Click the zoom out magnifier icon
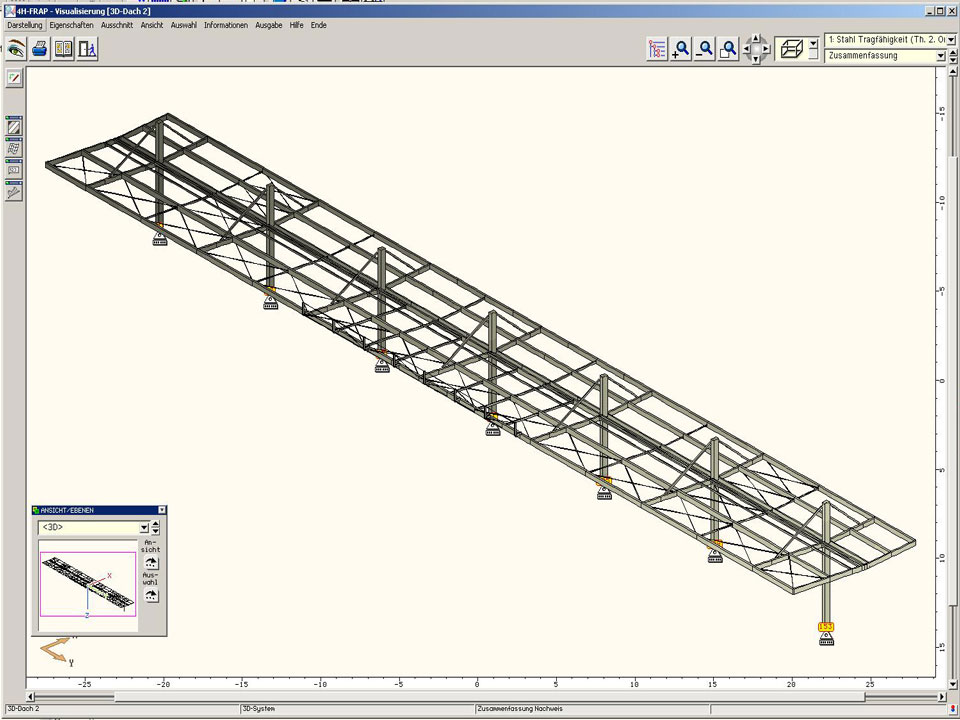Image resolution: width=960 pixels, height=720 pixels. point(705,49)
